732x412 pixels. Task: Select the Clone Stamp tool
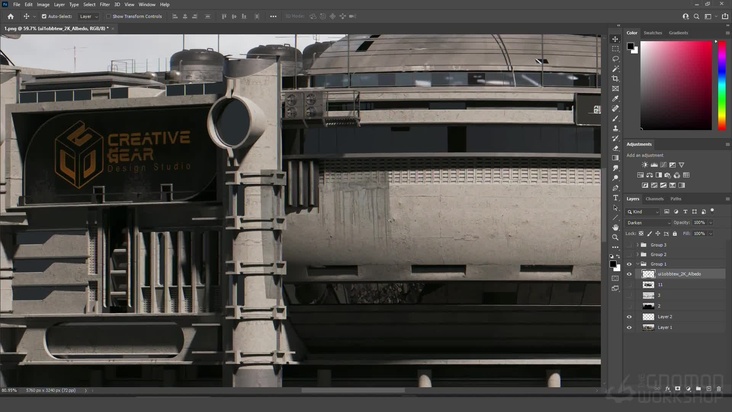615,128
